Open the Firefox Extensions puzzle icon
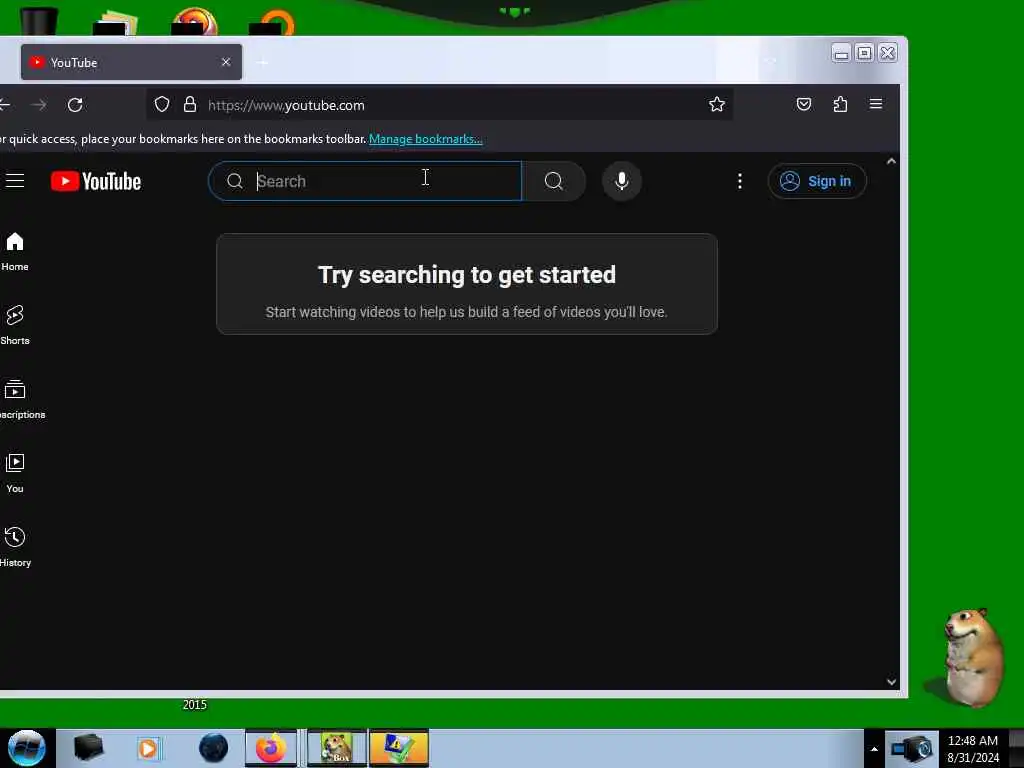Viewport: 1024px width, 768px height. 840,104
